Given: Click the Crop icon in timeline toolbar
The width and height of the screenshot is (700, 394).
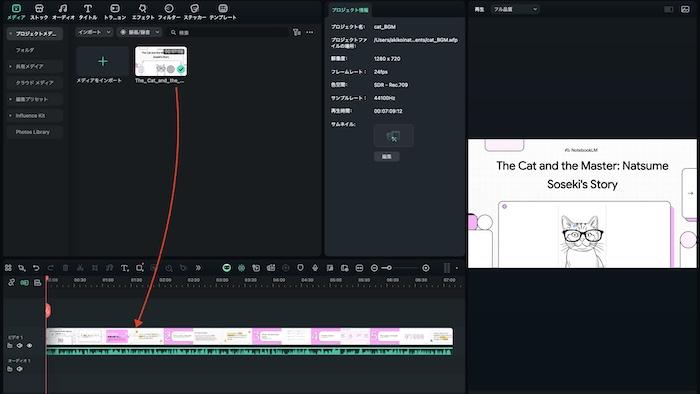Looking at the screenshot, I should click(95, 268).
